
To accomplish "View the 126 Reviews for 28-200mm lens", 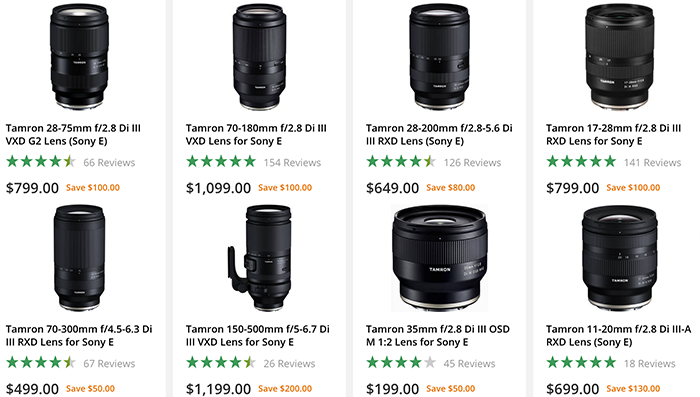I will pos(472,163).
